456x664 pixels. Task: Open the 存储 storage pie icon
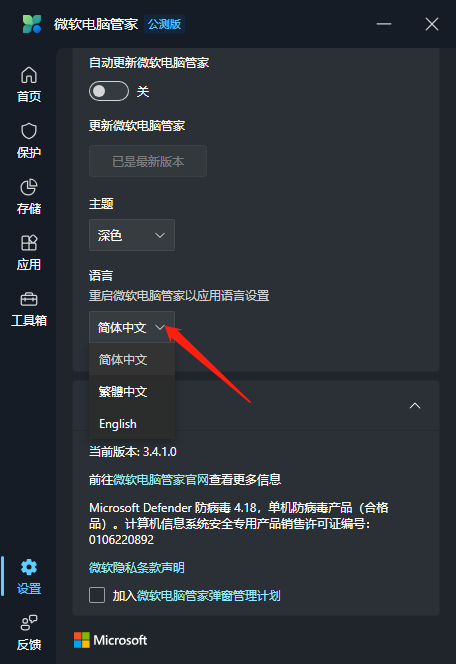pos(29,187)
